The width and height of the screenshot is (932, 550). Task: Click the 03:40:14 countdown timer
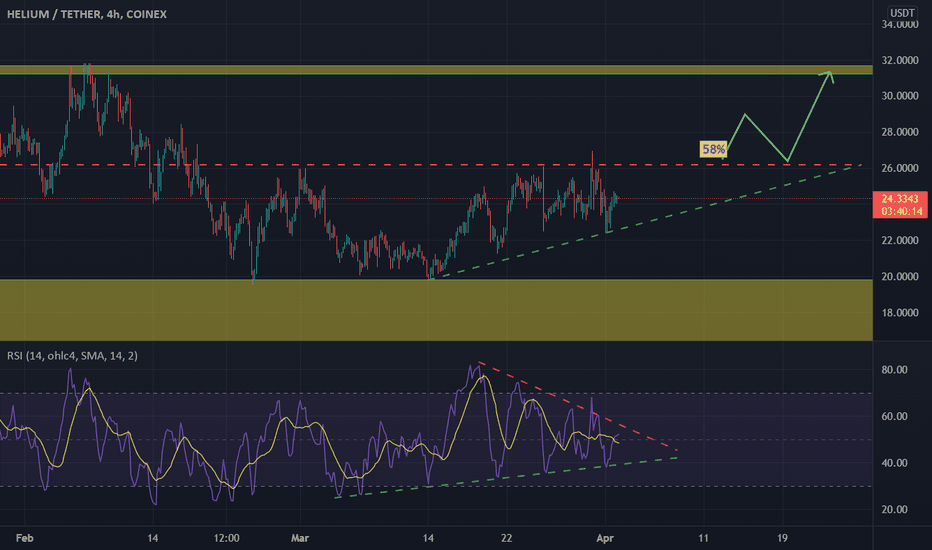[900, 211]
